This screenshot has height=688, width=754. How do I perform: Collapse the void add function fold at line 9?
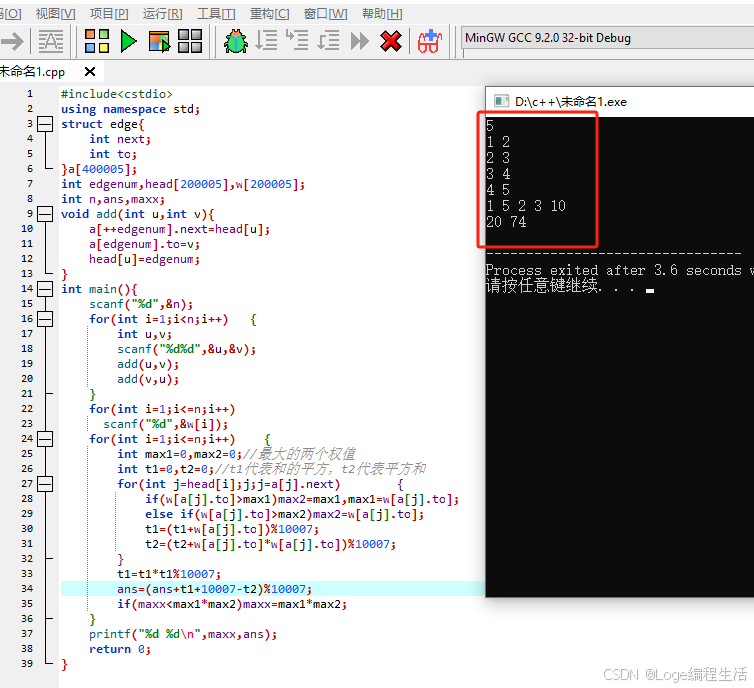pyautogui.click(x=45, y=214)
